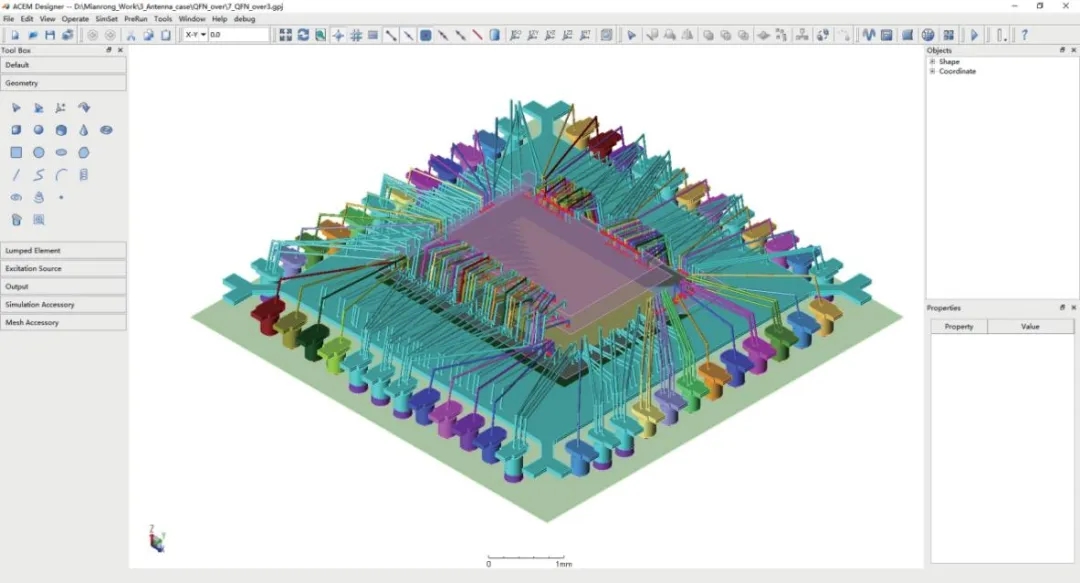1080x583 pixels.
Task: Click the coordinate value input field
Action: [x=238, y=35]
